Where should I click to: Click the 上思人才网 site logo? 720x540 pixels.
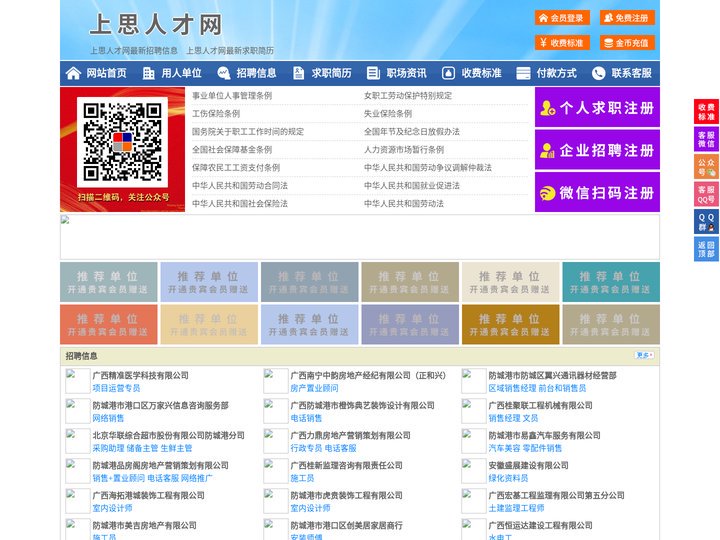pos(156,24)
